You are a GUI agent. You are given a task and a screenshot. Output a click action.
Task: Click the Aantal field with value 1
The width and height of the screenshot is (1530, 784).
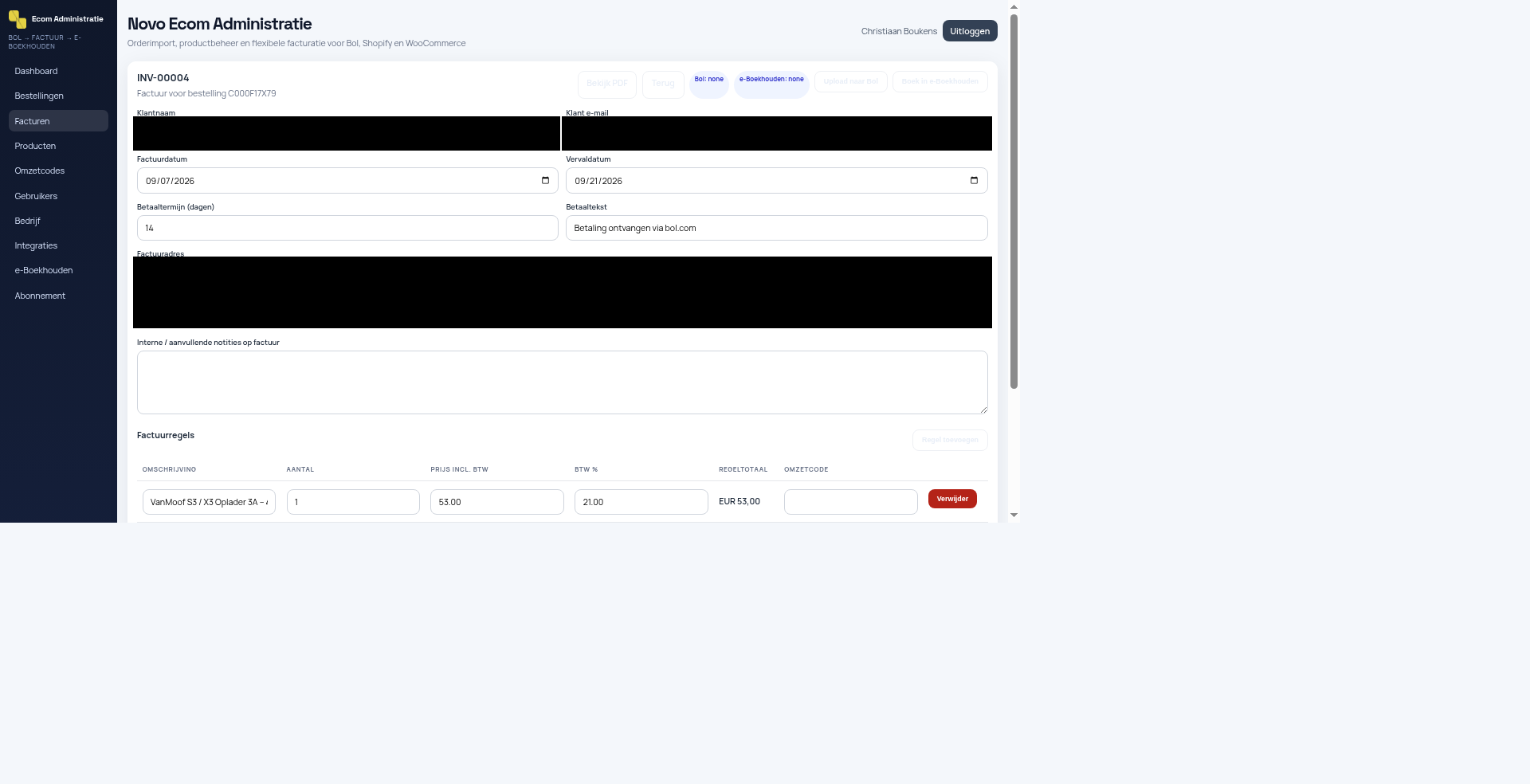353,502
